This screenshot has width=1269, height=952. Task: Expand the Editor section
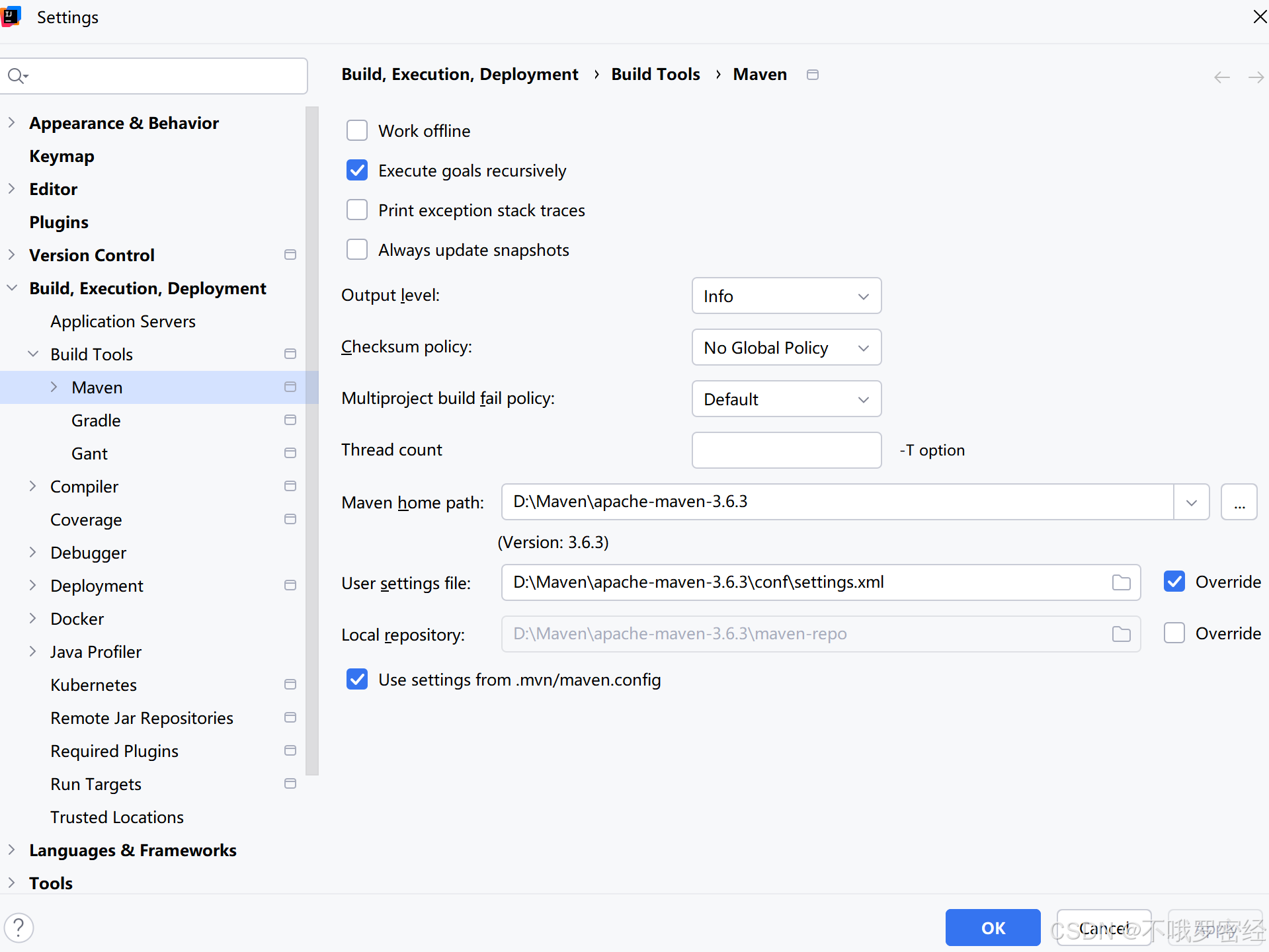click(x=11, y=188)
